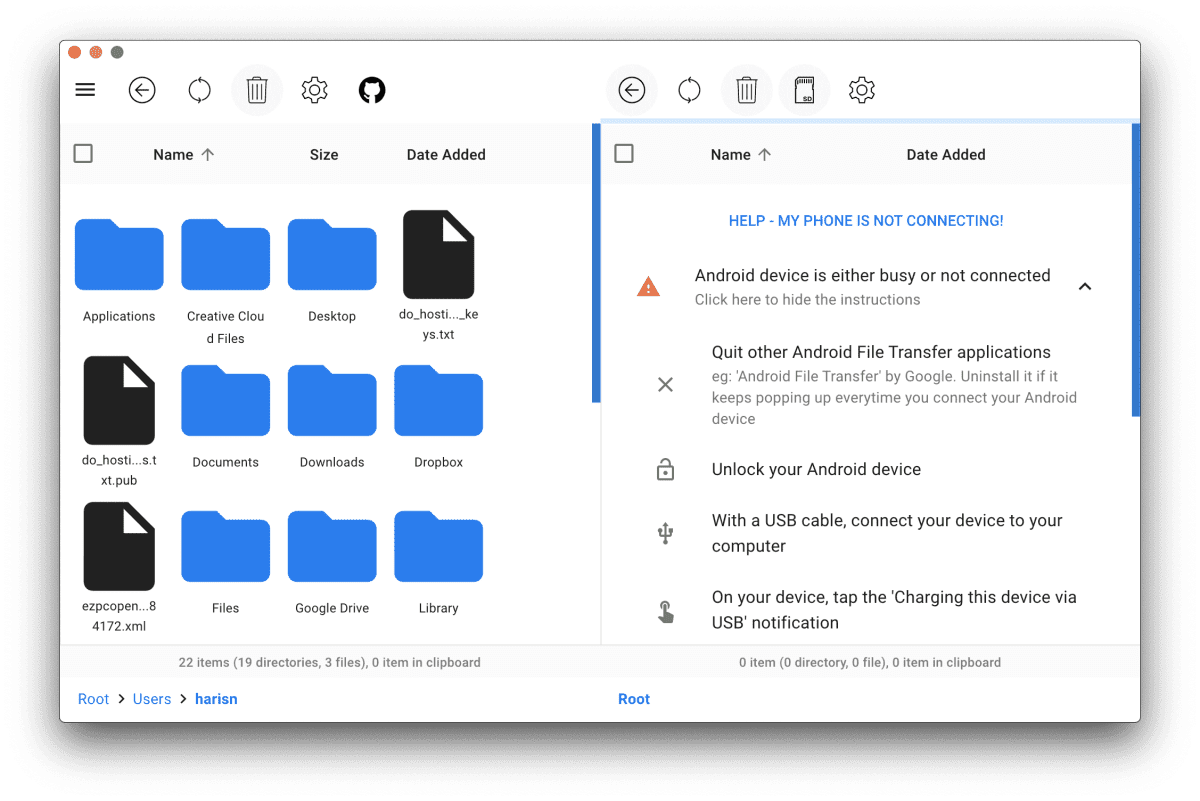Open settings from the device pane gear
This screenshot has width=1200, height=801.
[x=861, y=89]
